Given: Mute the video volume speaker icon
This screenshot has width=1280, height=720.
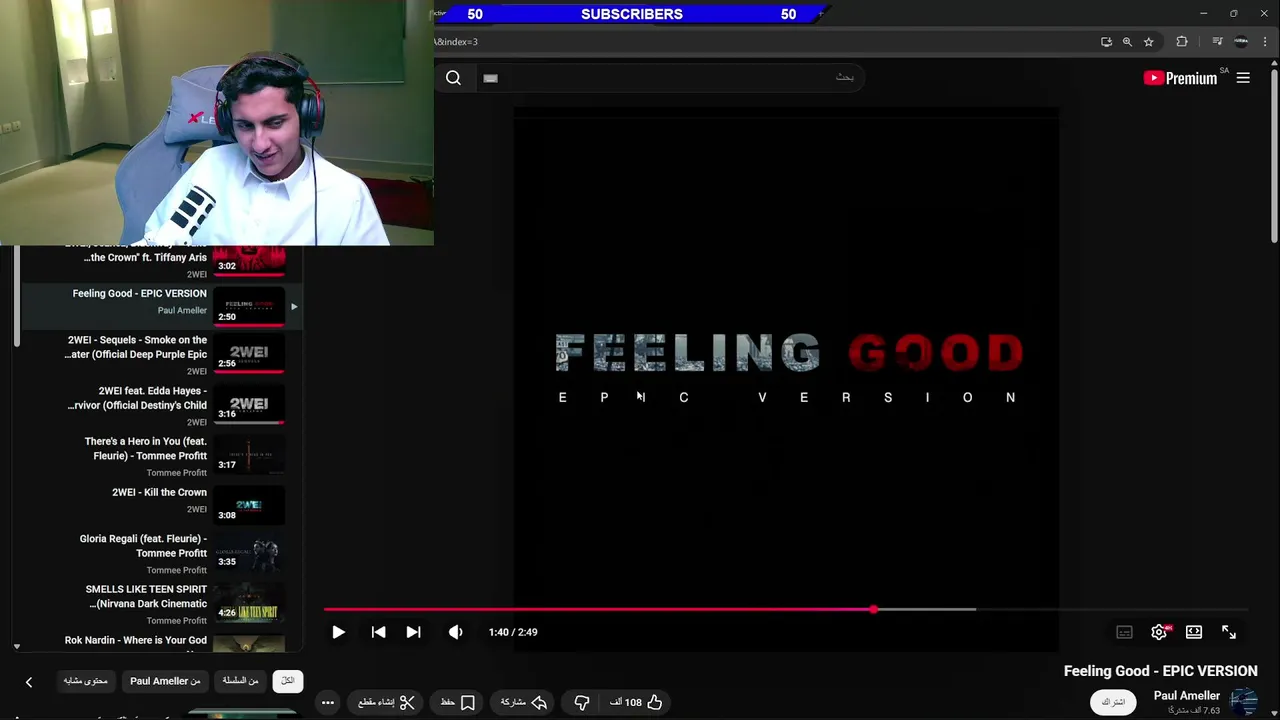Looking at the screenshot, I should (x=455, y=632).
